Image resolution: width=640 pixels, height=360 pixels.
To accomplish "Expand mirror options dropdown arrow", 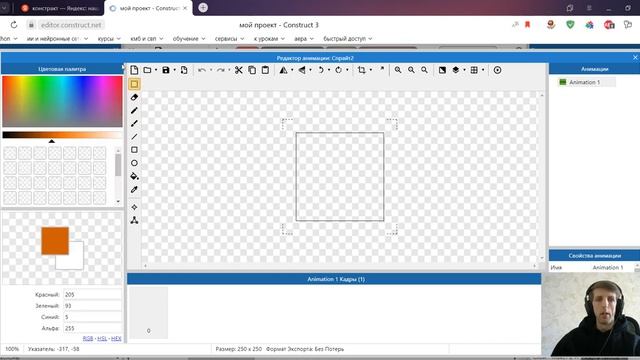I will [x=292, y=70].
